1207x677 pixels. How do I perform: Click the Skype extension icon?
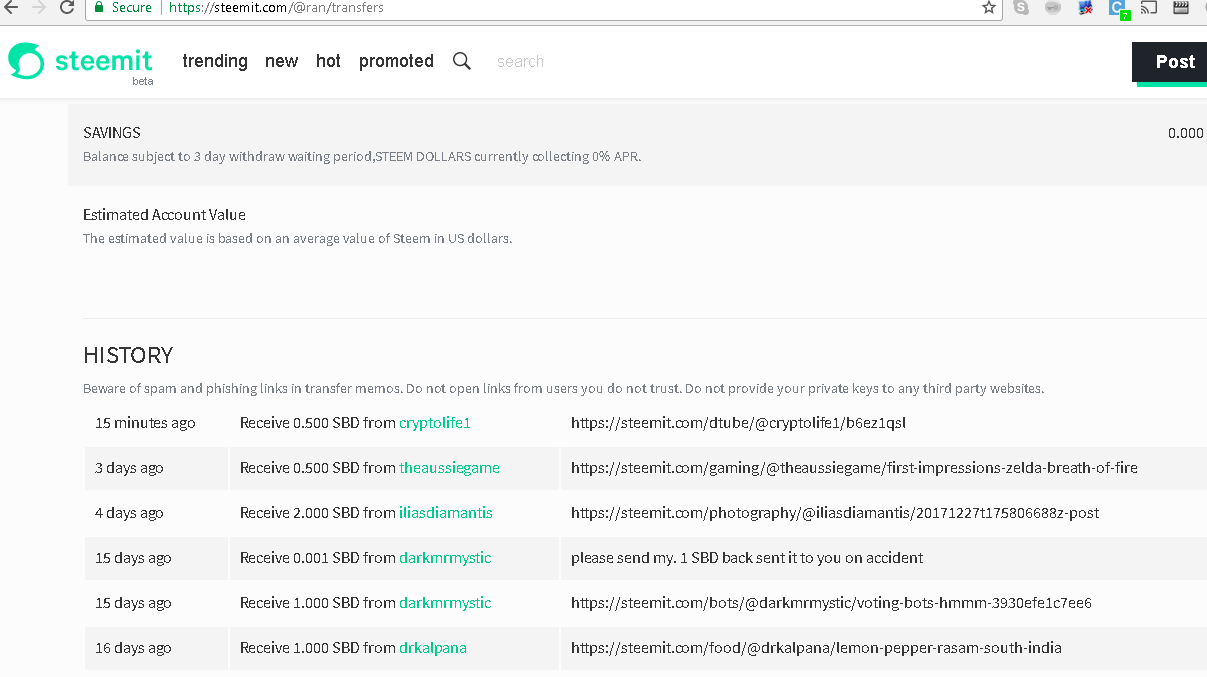(x=1021, y=7)
